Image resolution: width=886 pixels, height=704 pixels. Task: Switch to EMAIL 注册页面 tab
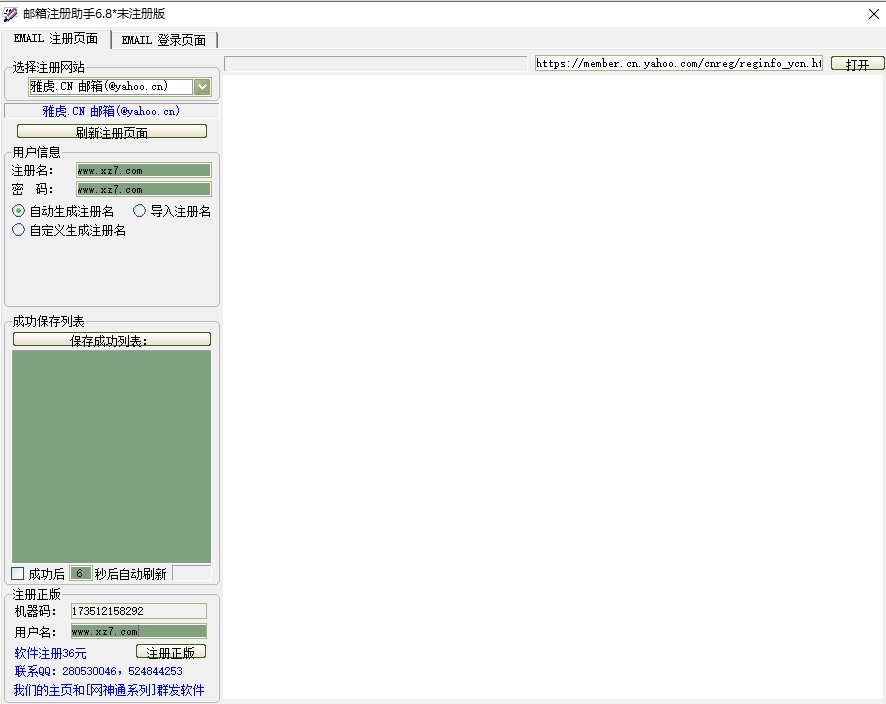click(56, 39)
